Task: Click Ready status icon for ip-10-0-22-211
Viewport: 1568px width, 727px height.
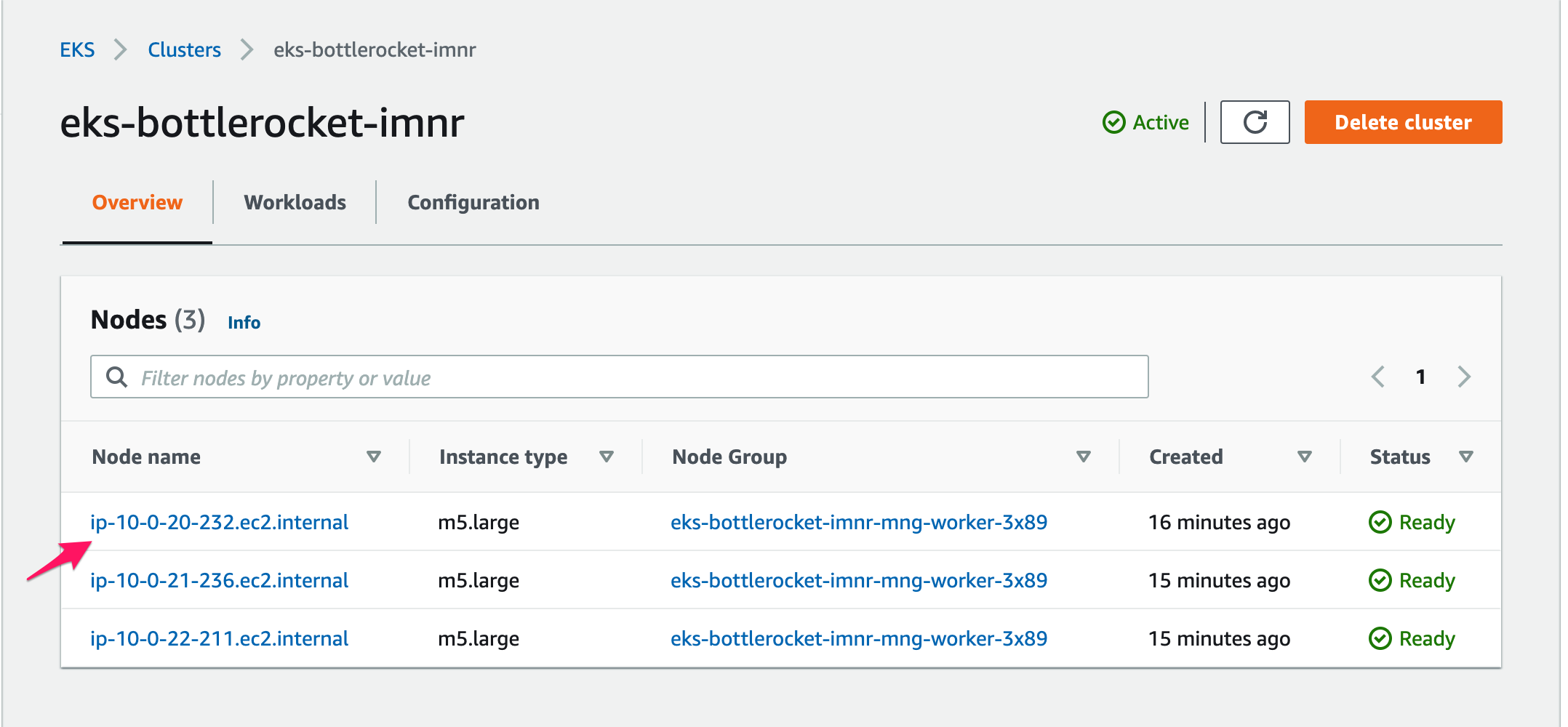Action: pyautogui.click(x=1380, y=638)
